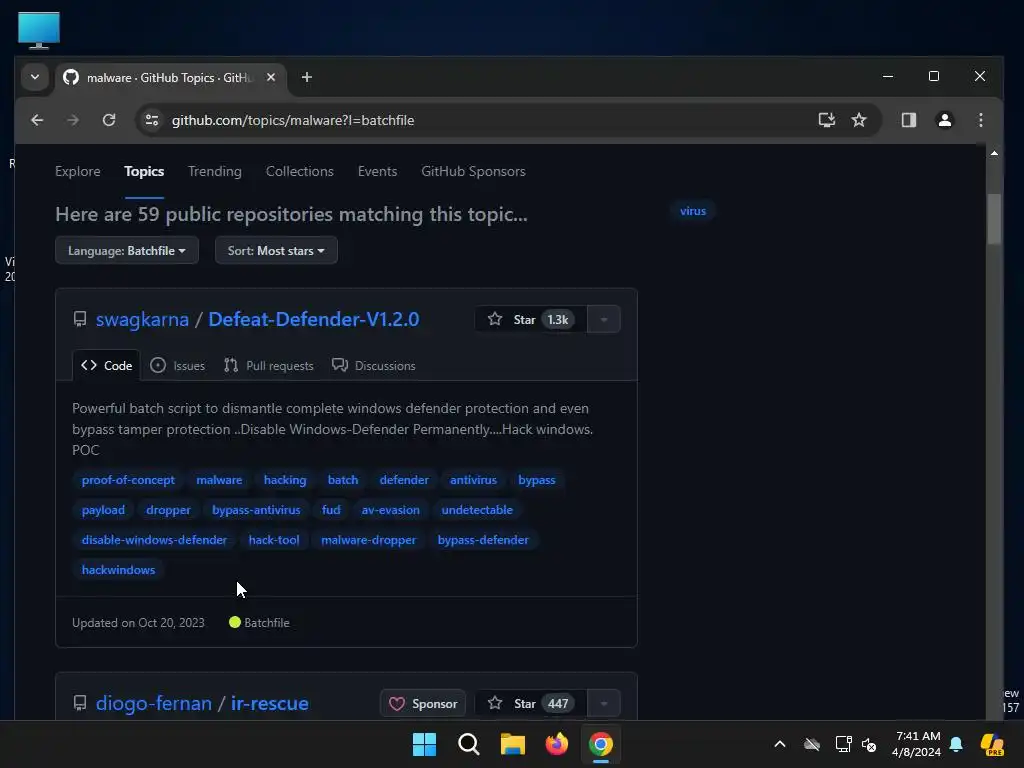The width and height of the screenshot is (1024, 768).
Task: Open the Sort: Most stars dropdown
Action: pos(276,251)
